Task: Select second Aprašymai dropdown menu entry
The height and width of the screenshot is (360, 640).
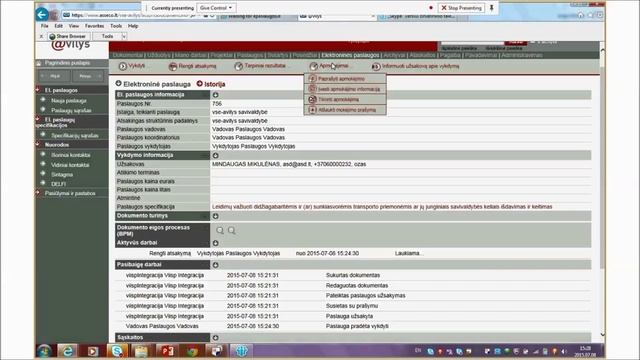Action: point(345,89)
